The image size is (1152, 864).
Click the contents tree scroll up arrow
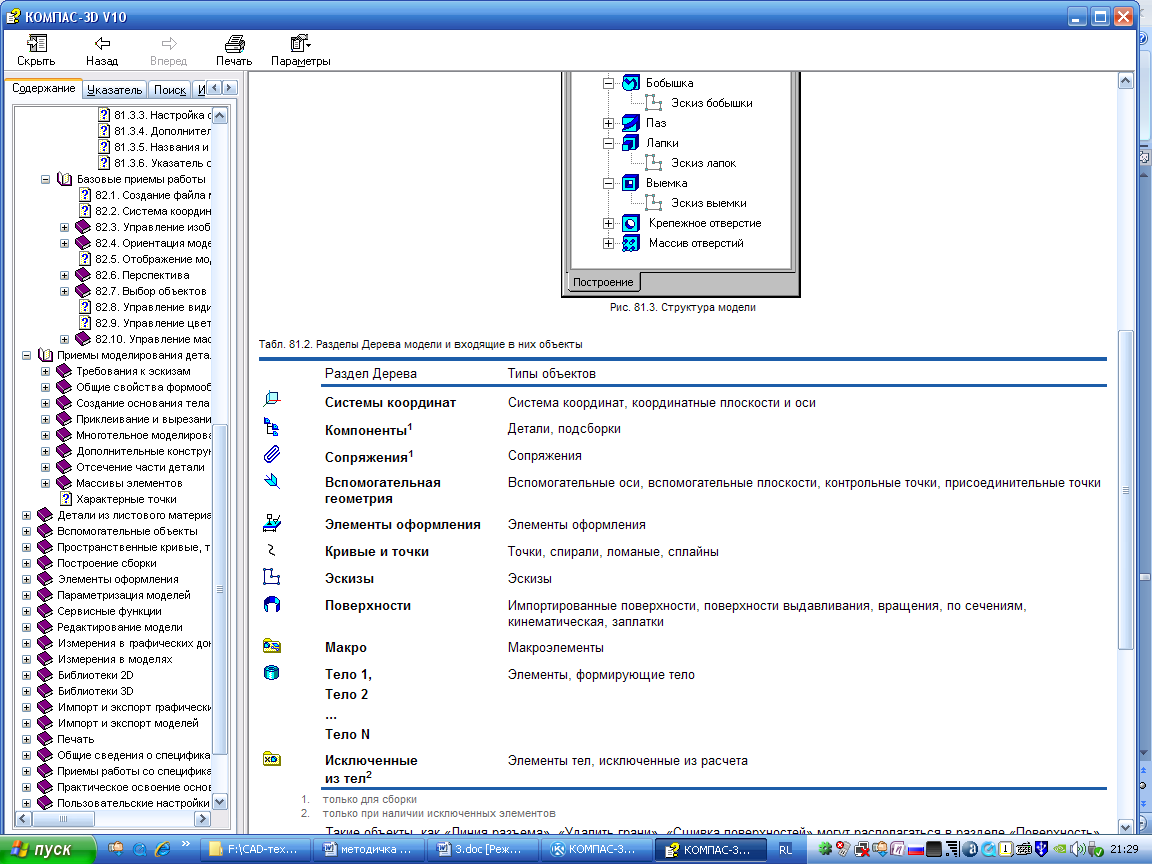point(220,115)
